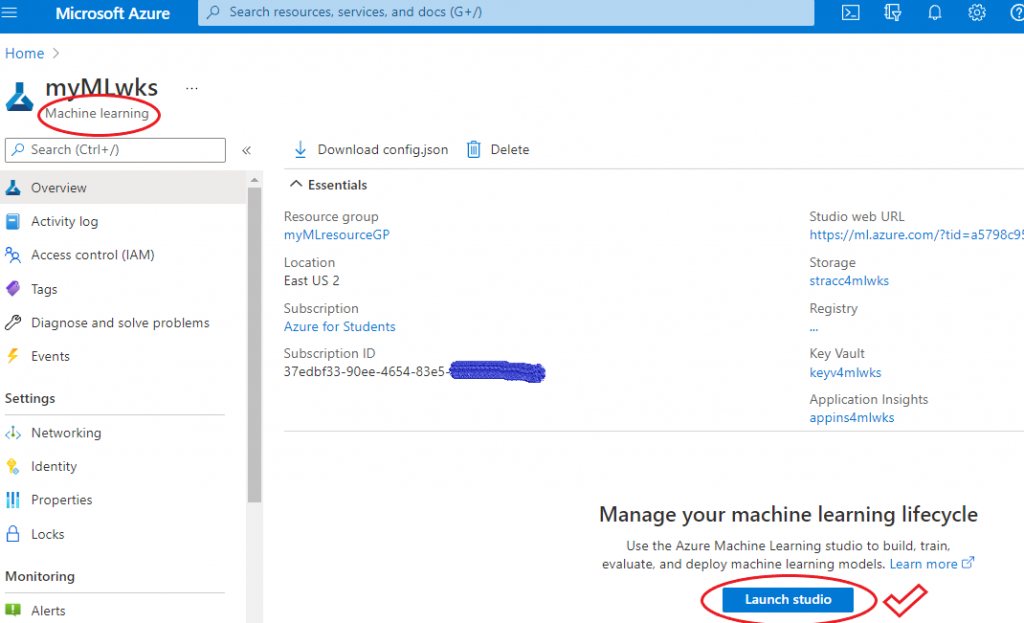Go to the Home breadcrumb link

[24, 53]
